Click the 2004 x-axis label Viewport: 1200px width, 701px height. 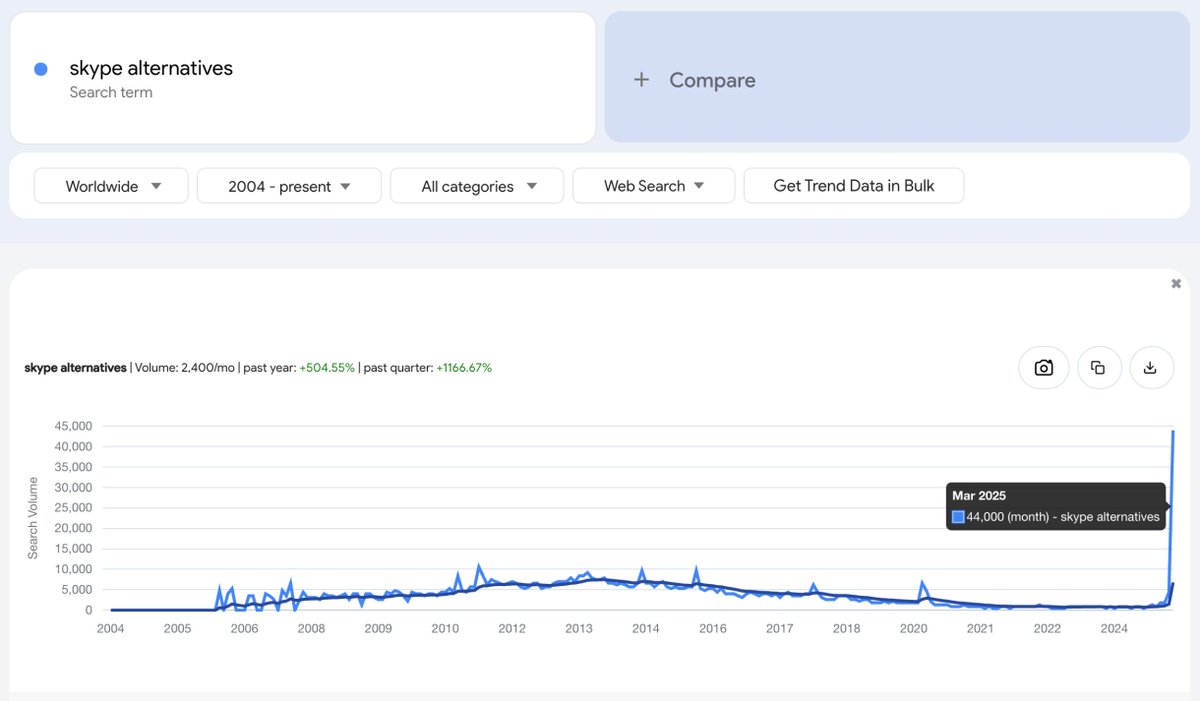(x=111, y=629)
